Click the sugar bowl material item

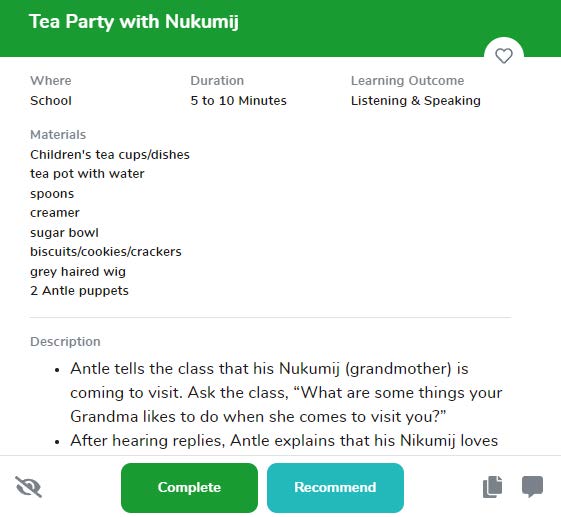tap(64, 233)
